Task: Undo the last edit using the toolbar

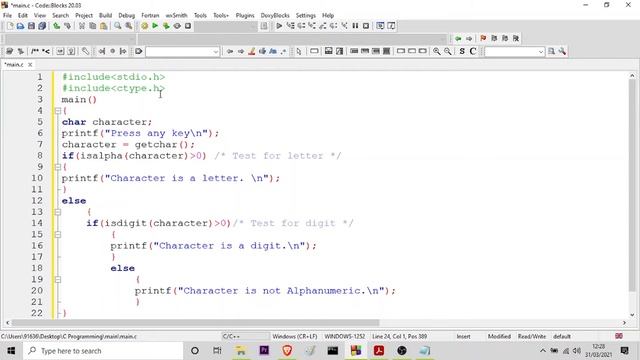Action: 56,26
